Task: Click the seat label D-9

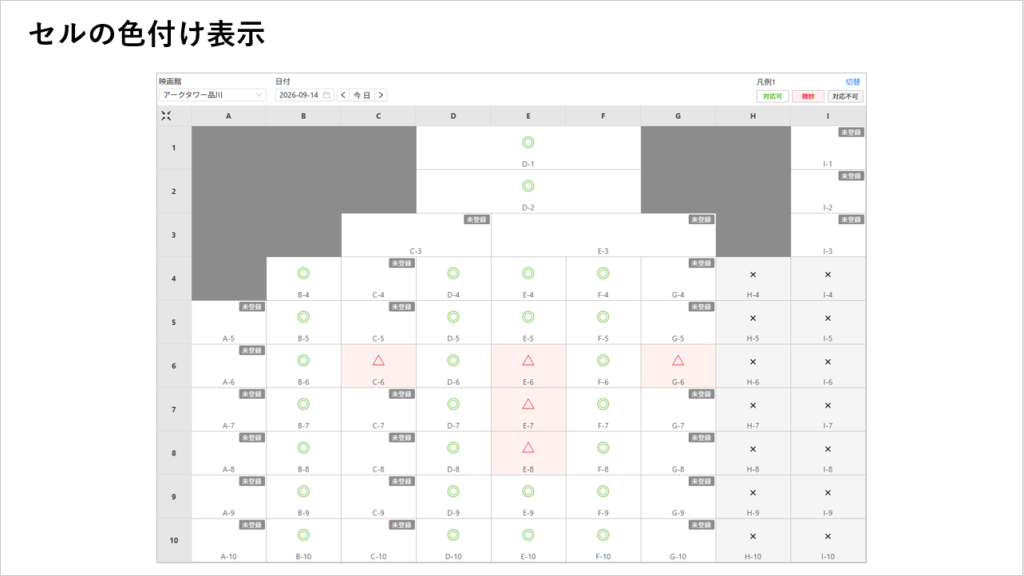Action: [x=453, y=513]
